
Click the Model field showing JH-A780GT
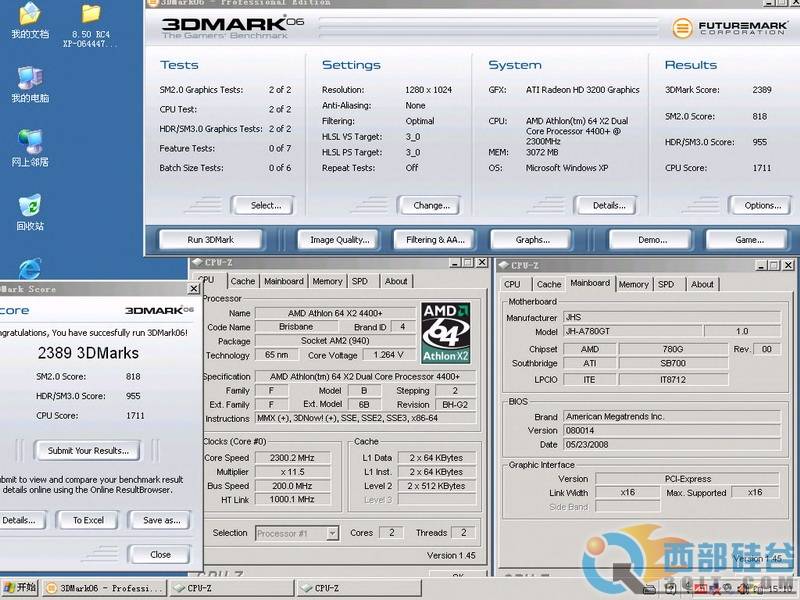tap(633, 331)
